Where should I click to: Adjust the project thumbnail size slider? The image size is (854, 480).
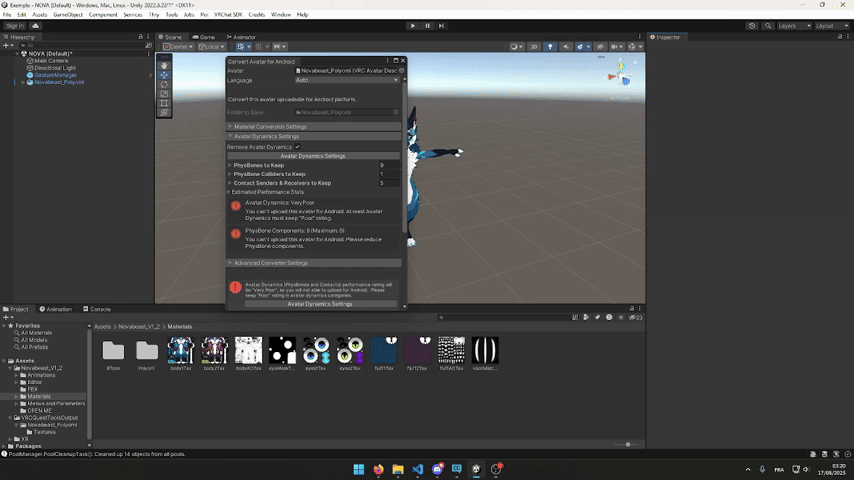click(x=628, y=444)
